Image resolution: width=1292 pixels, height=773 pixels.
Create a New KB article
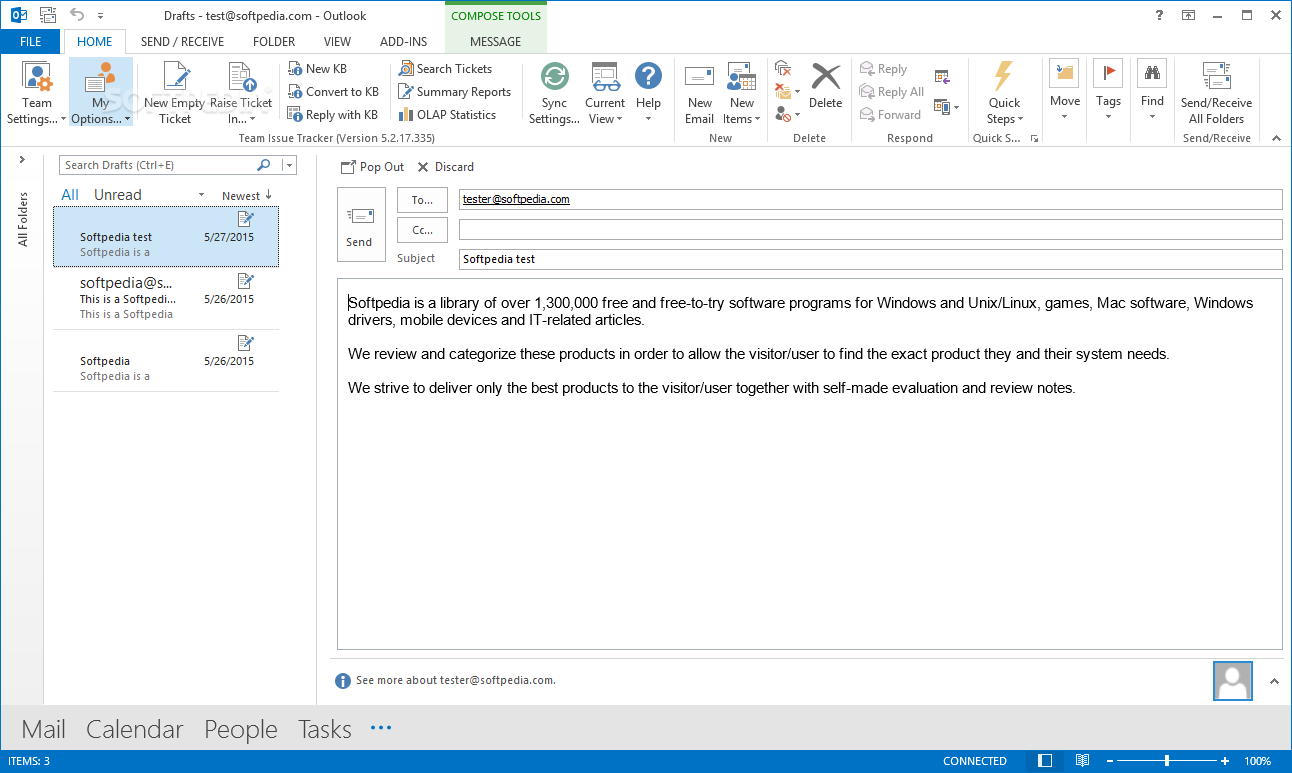click(317, 69)
